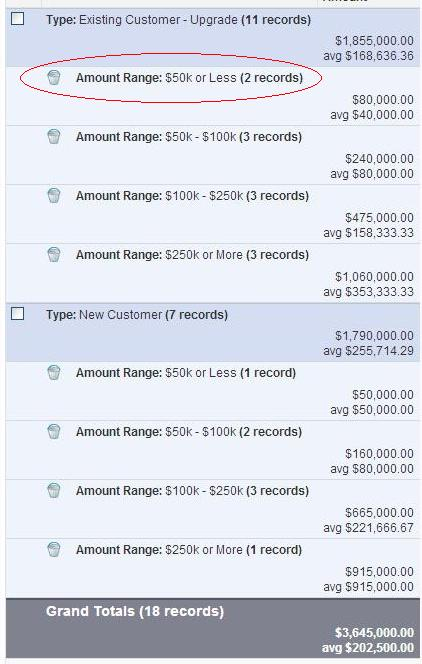This screenshot has width=422, height=664.
Task: Tick the New Customer type checkbox
Action: click(x=17, y=314)
